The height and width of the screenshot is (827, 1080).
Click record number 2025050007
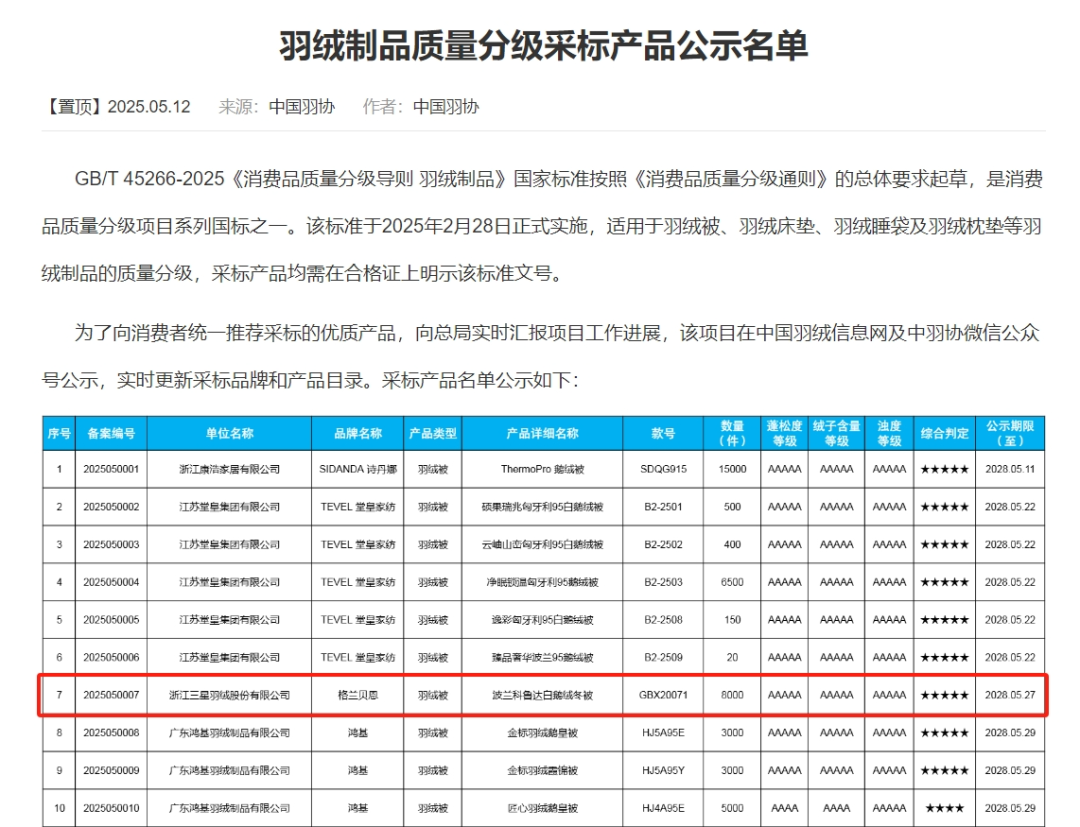click(x=111, y=695)
